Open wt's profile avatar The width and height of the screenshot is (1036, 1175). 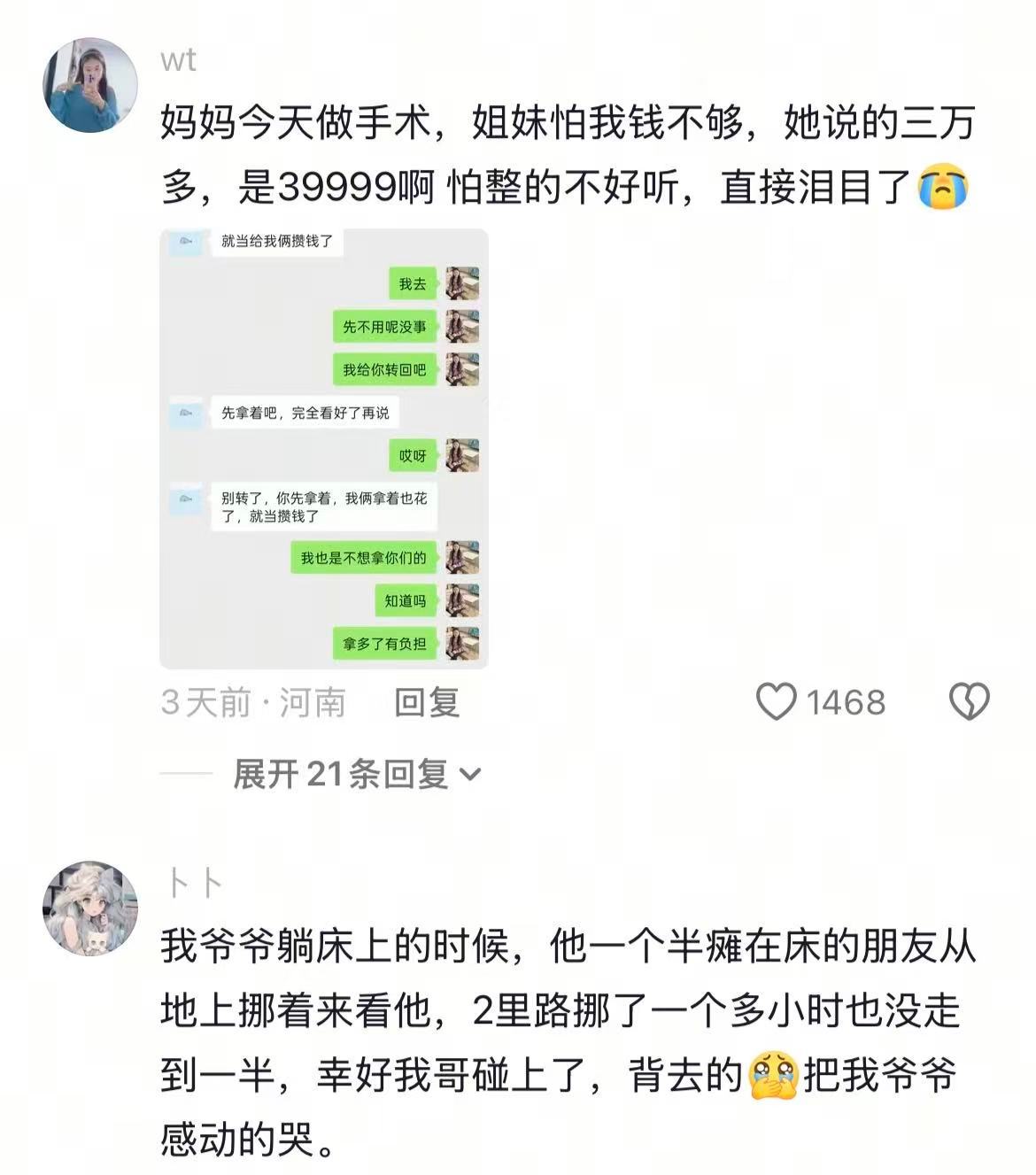tap(90, 85)
